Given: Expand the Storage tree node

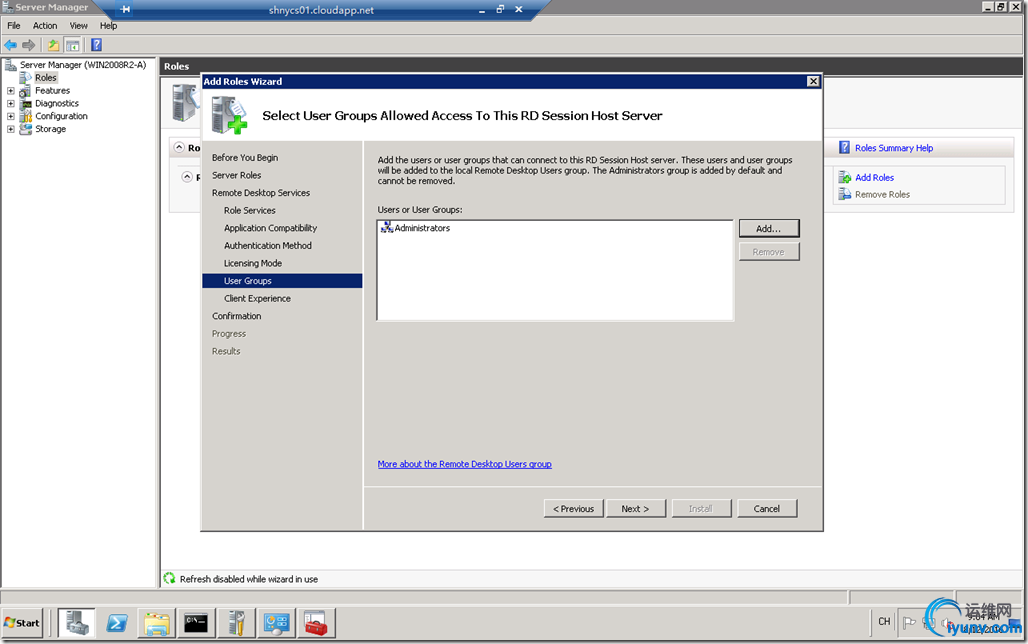Looking at the screenshot, I should click(10, 129).
